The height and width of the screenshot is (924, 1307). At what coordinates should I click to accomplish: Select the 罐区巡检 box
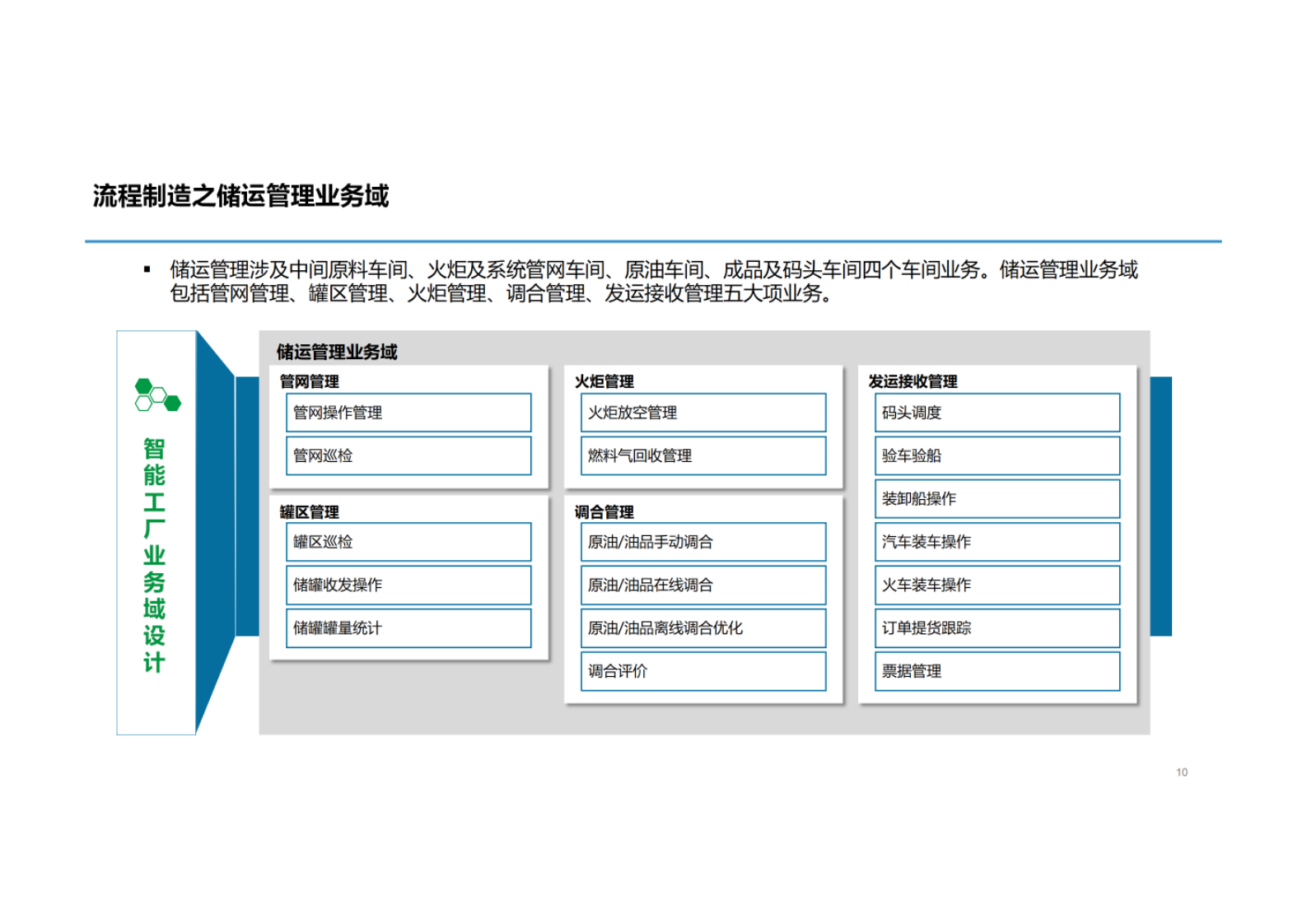408,542
